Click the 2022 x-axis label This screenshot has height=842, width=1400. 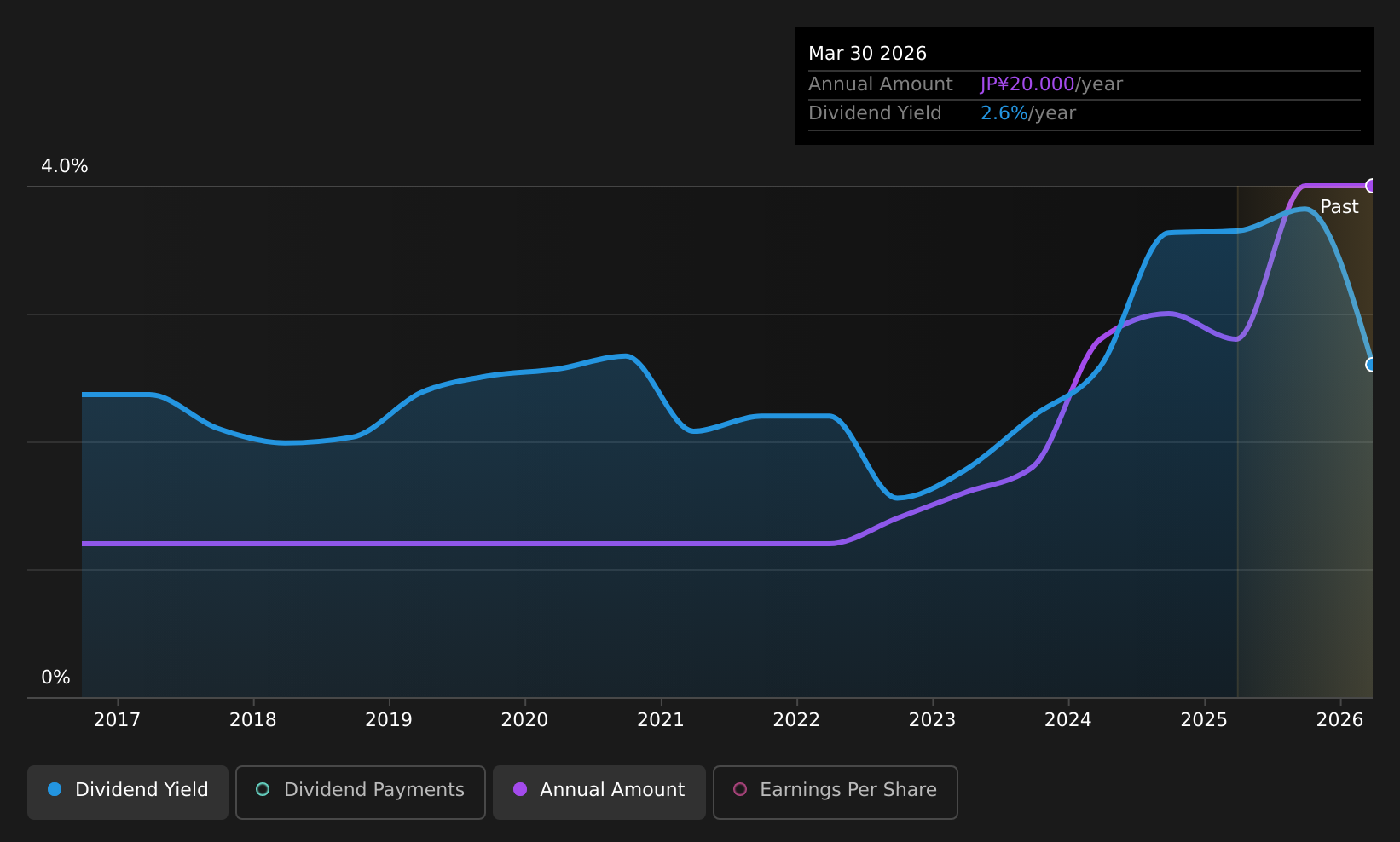pos(796,720)
